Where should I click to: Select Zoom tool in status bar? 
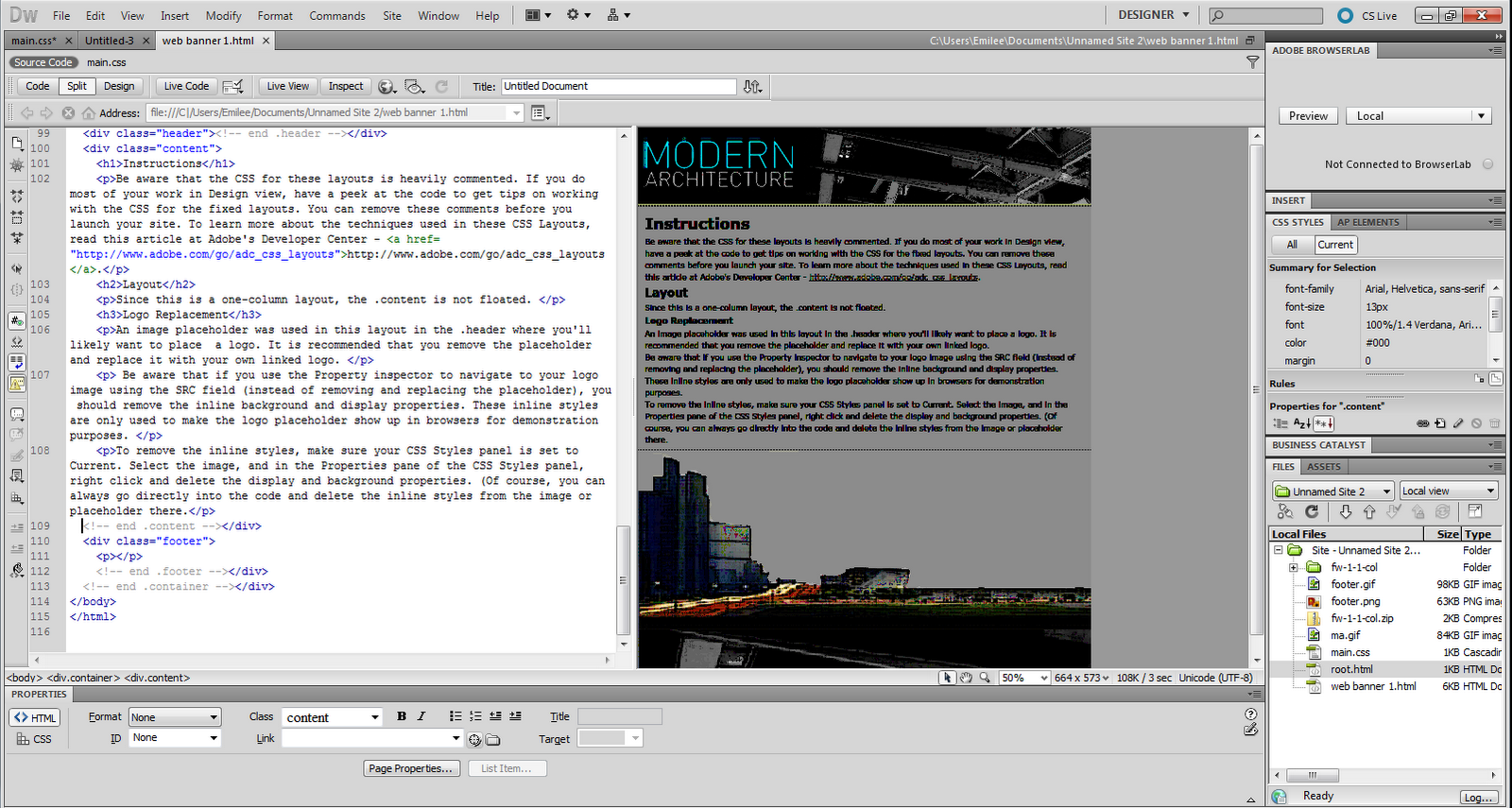[985, 678]
